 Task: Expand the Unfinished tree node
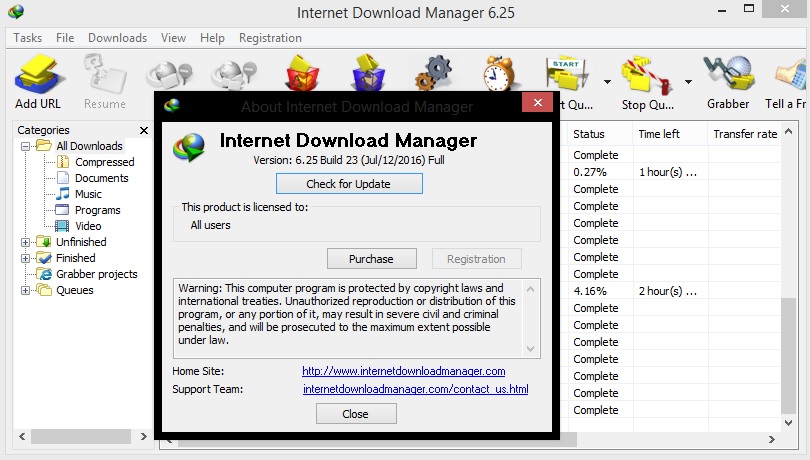pyautogui.click(x=25, y=242)
